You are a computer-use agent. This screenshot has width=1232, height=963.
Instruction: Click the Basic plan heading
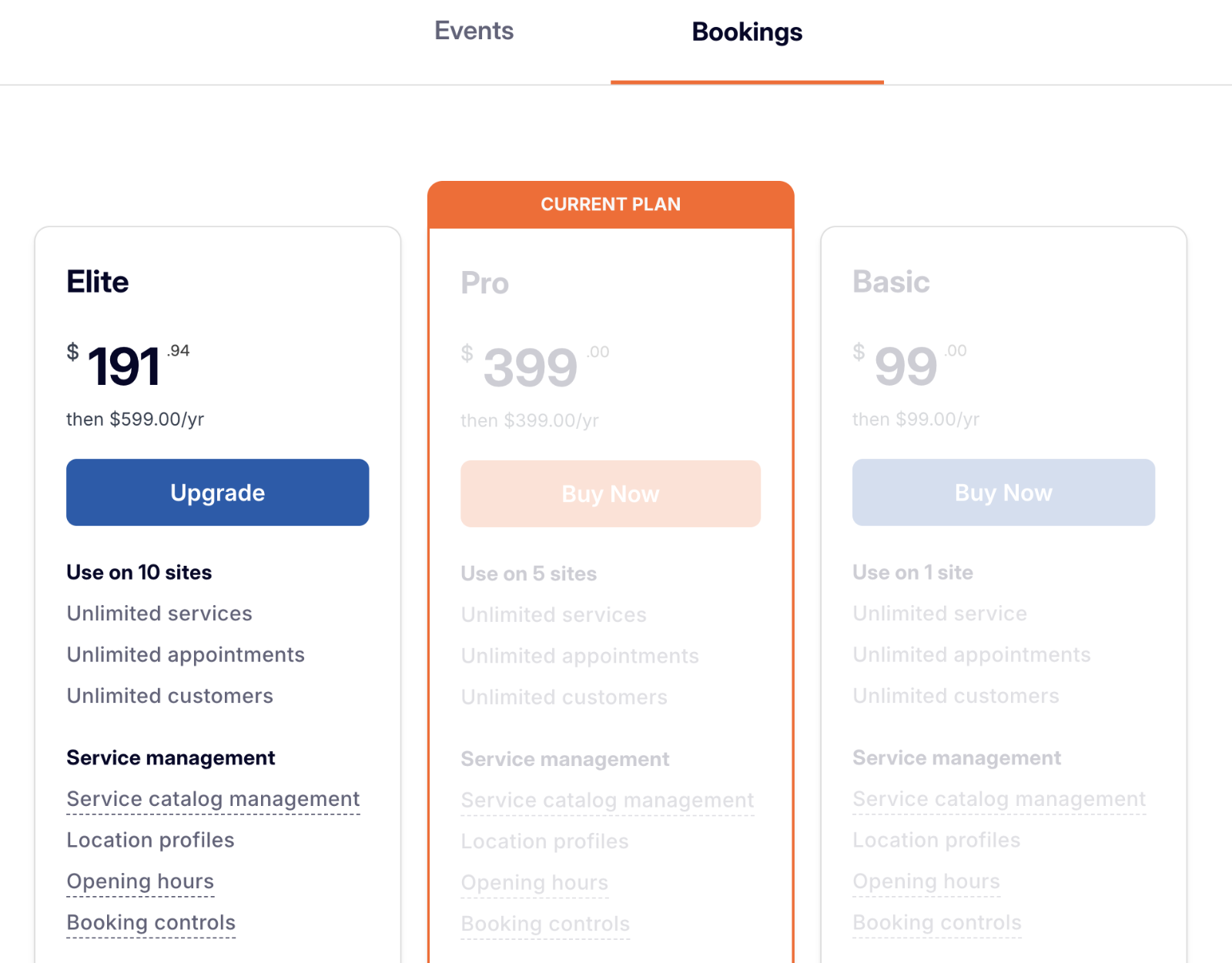point(891,282)
